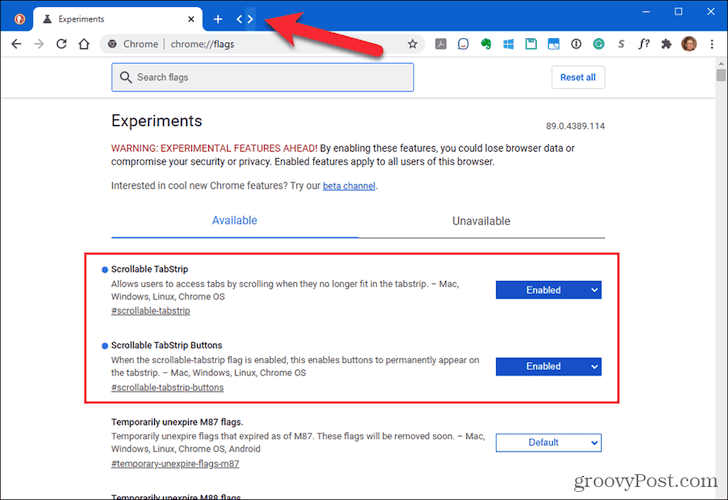
Task: Click the Reset all button
Action: coord(578,78)
